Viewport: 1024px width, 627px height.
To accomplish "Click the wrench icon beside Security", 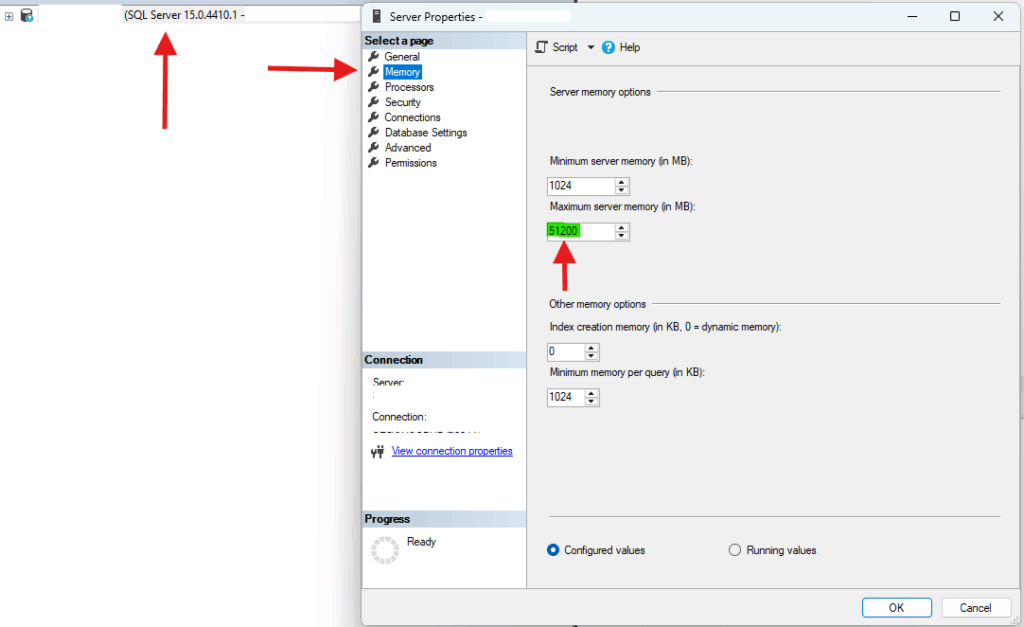I will tap(374, 102).
